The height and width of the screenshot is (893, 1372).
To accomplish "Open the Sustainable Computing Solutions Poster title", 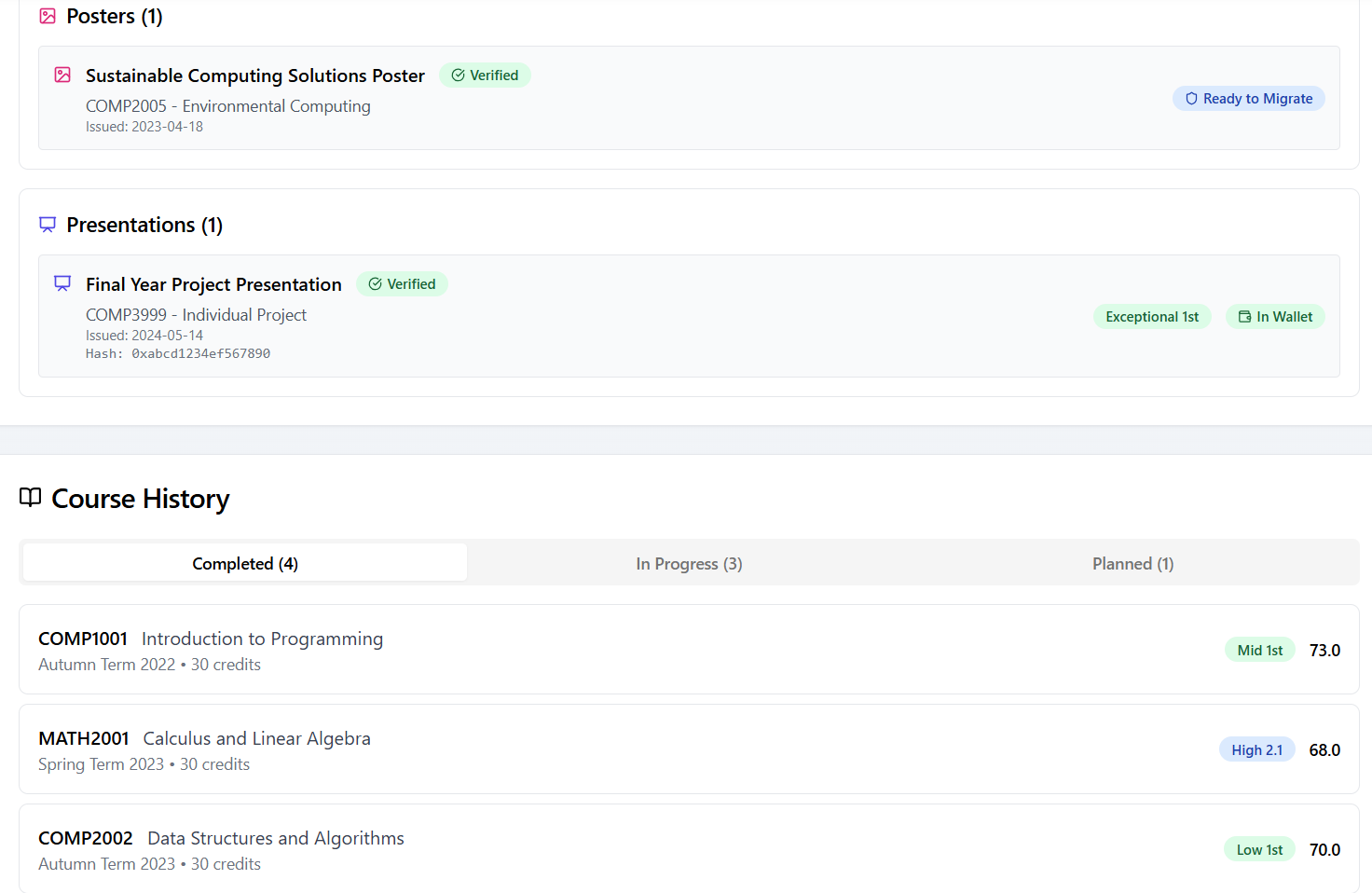I will 254,76.
